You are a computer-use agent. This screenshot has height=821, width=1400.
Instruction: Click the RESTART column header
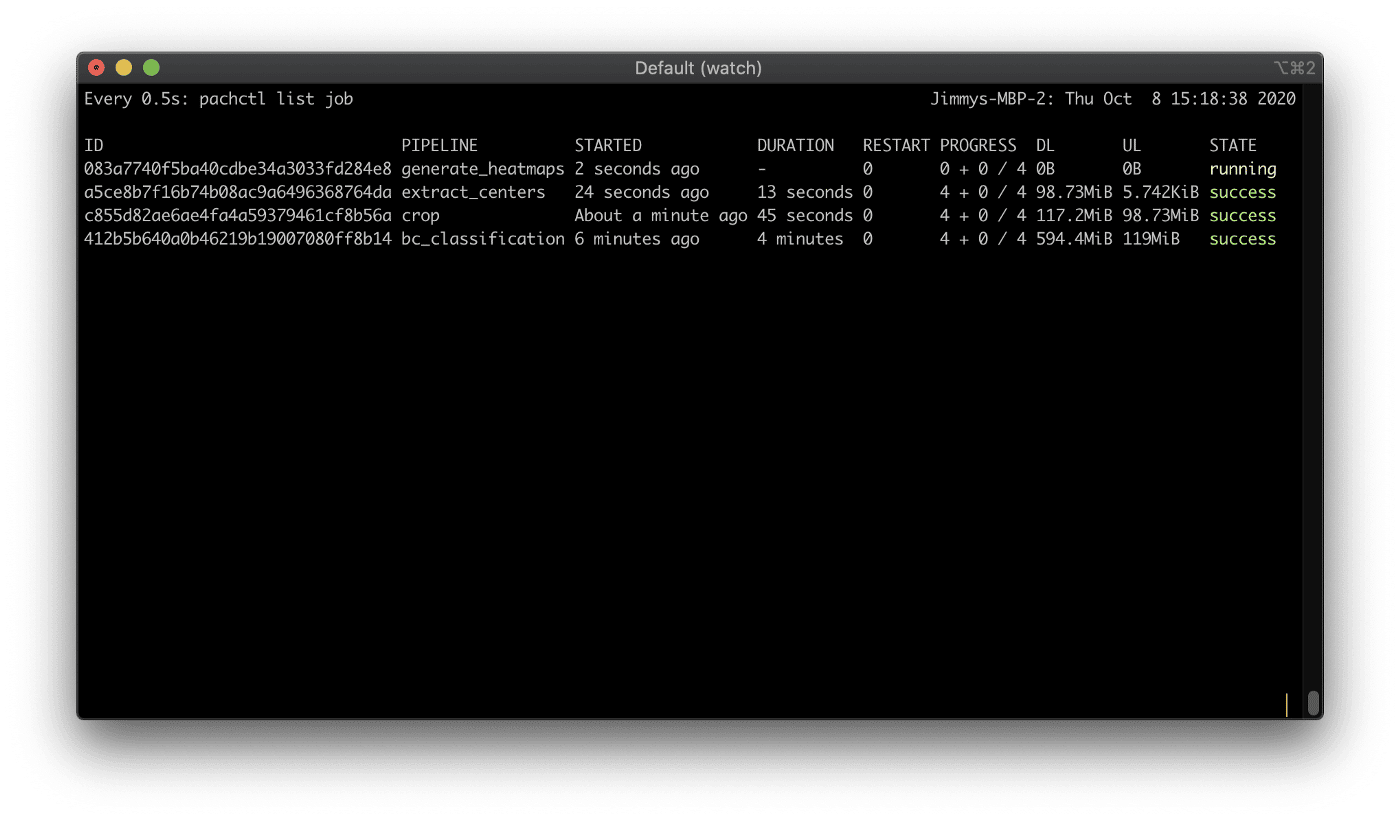897,146
